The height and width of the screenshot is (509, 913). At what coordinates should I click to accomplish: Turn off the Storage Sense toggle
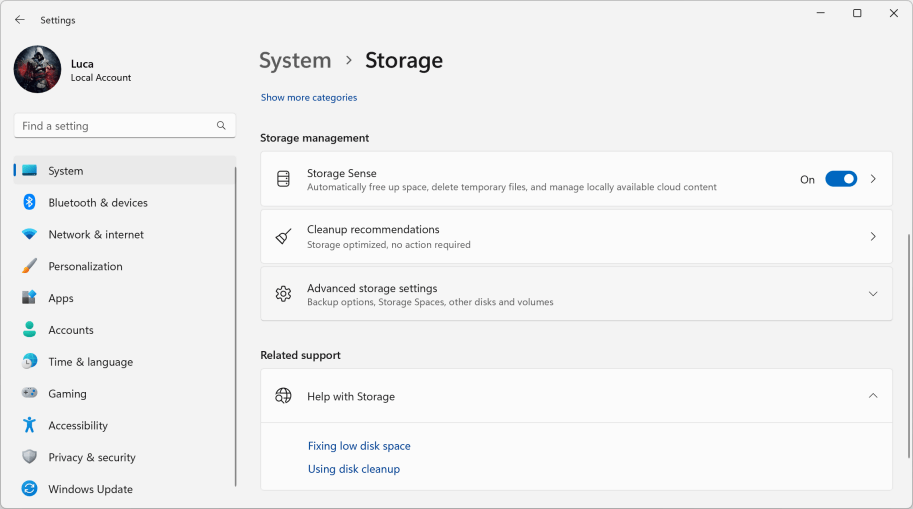840,179
